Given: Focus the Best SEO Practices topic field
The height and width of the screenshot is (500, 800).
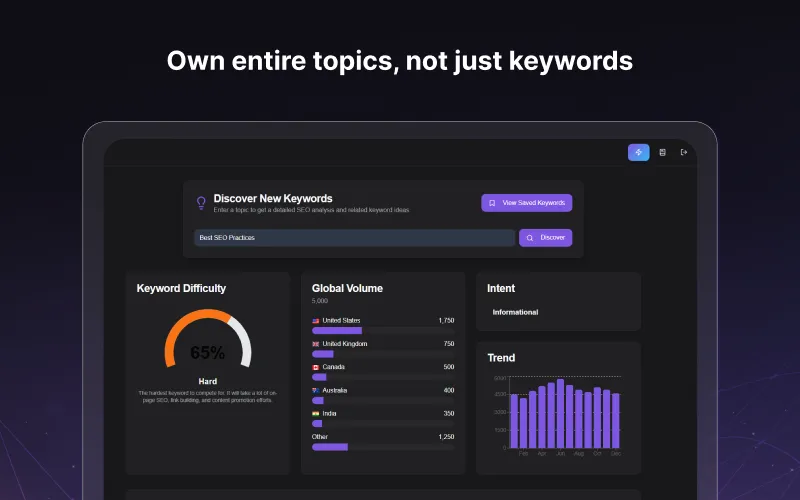Looking at the screenshot, I should [354, 238].
